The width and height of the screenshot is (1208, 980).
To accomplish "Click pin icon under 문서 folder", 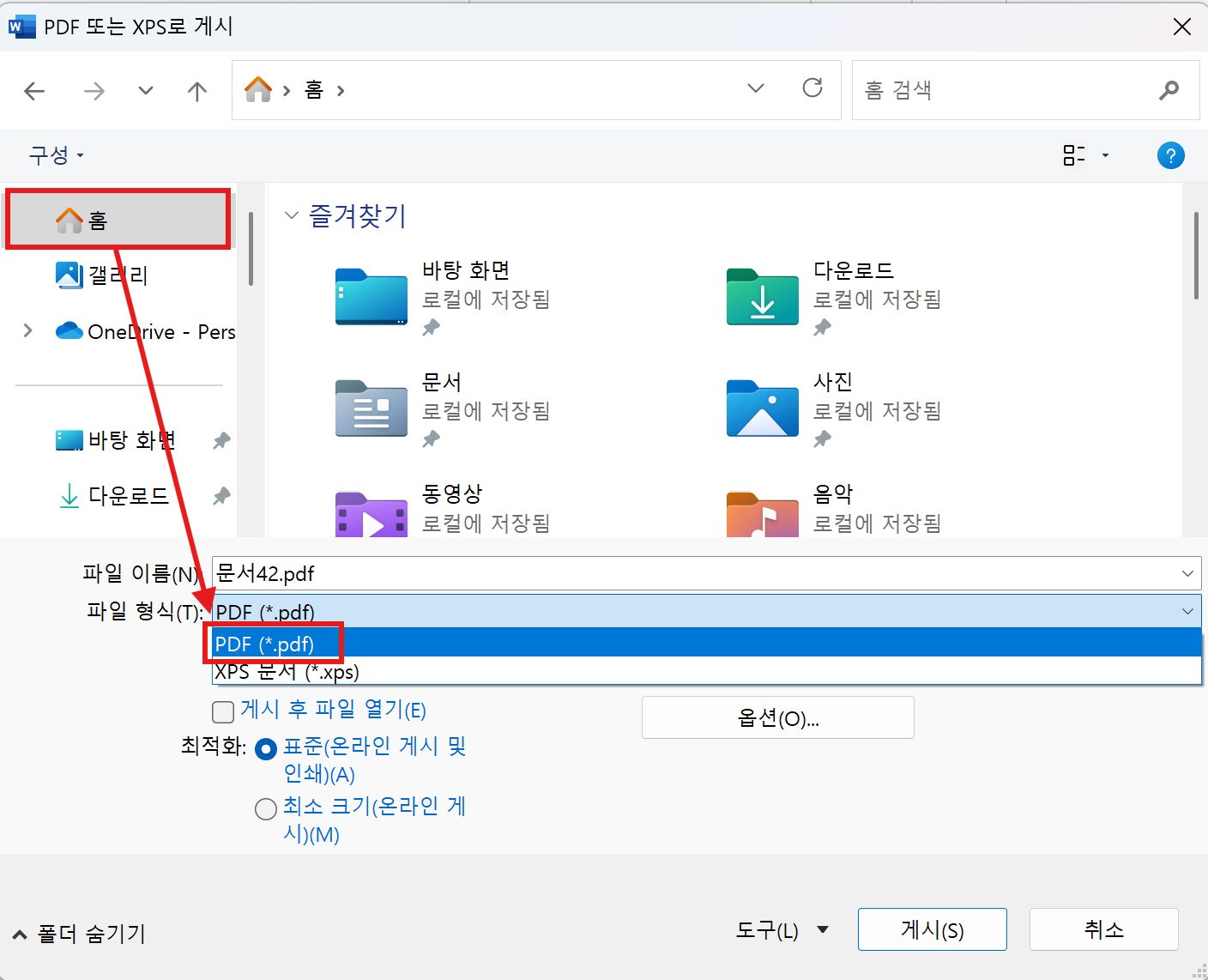I will [x=432, y=439].
